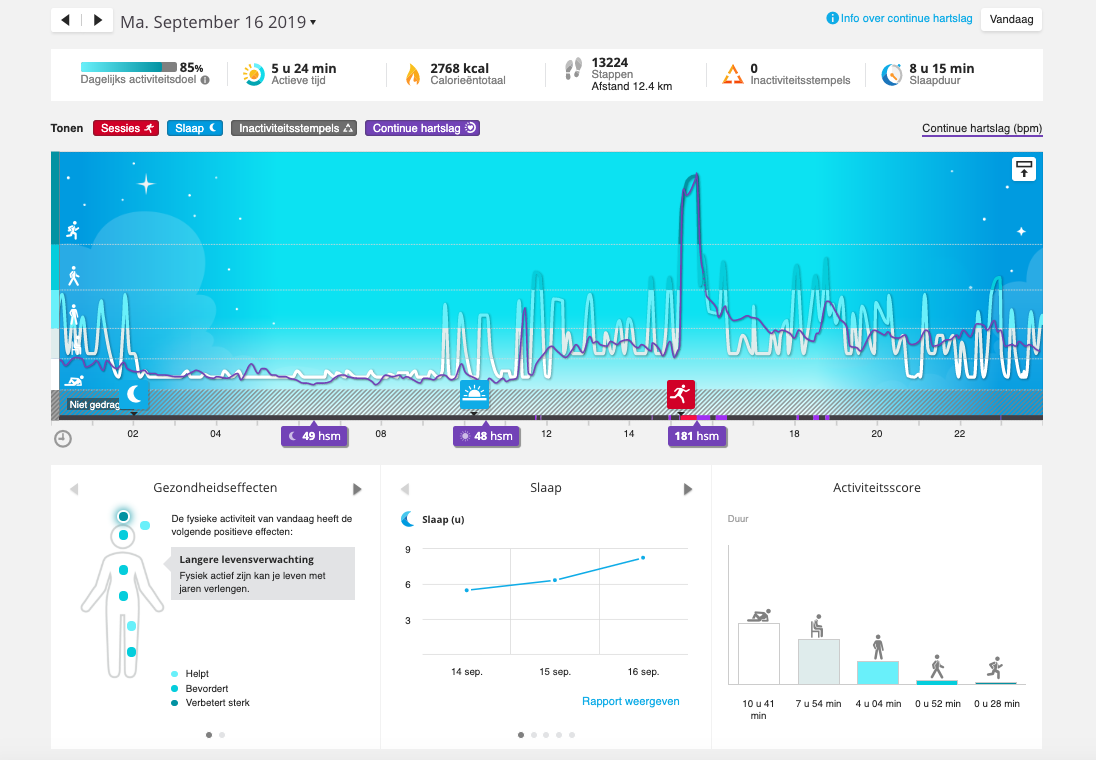
Task: Disable the Continue hartslag filter
Action: [x=422, y=128]
